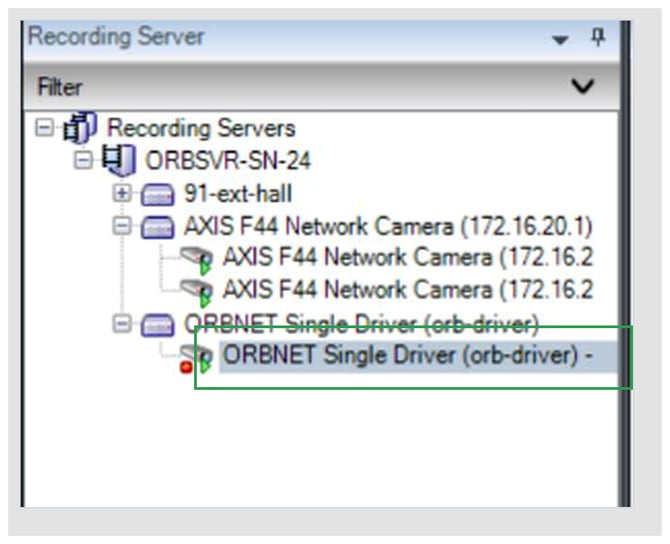Select the Recording Servers tree label
The width and height of the screenshot is (670, 544).
click(x=201, y=128)
